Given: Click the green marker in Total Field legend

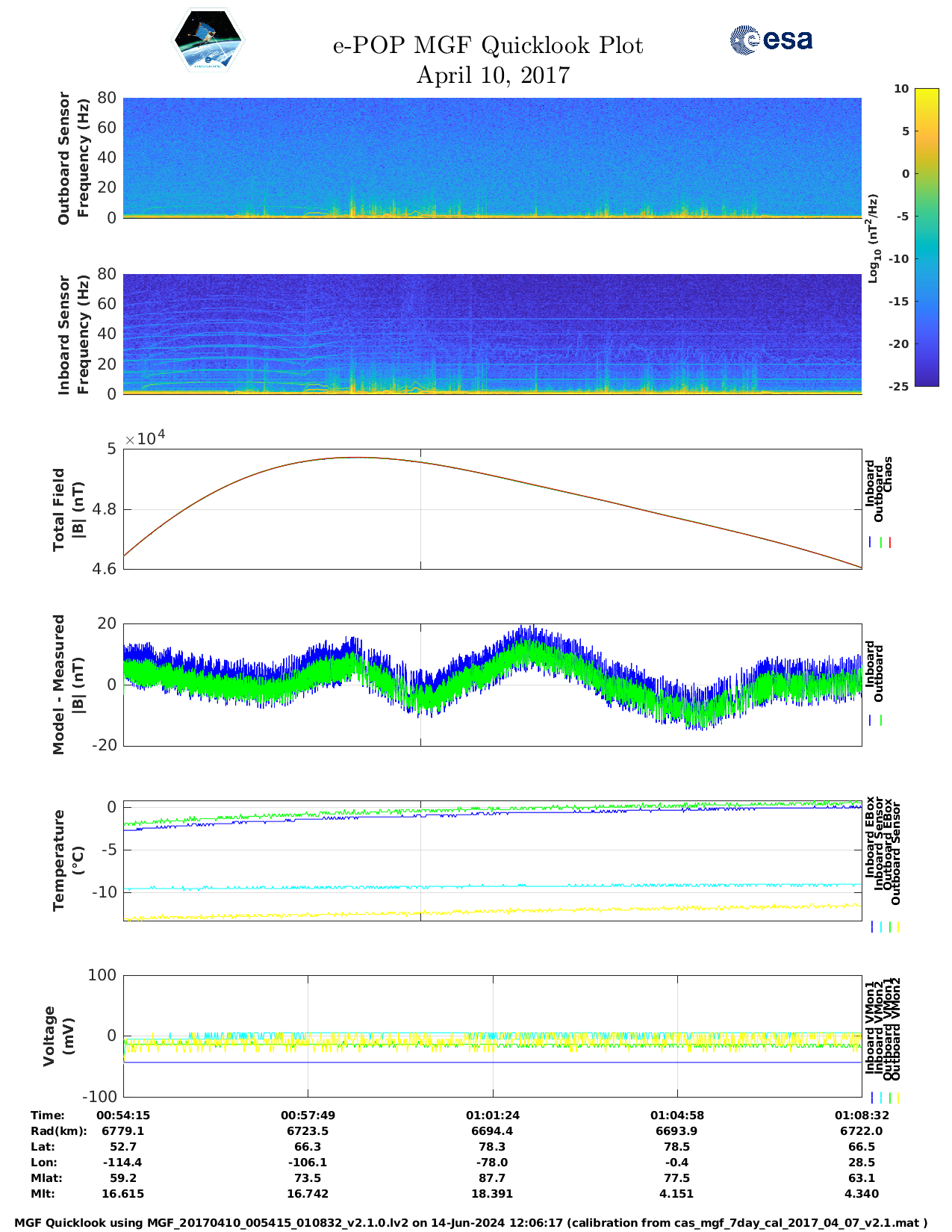Looking at the screenshot, I should pos(881,543).
